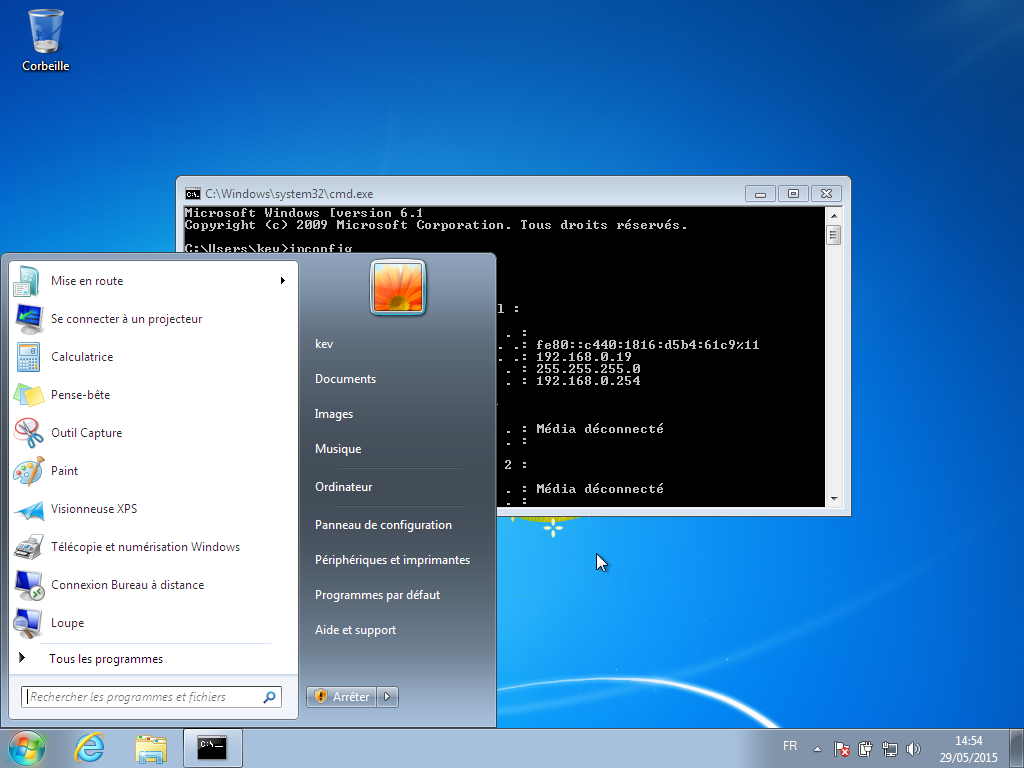Image resolution: width=1024 pixels, height=768 pixels.
Task: Click the cmd scrollbar down arrow
Action: coord(833,499)
